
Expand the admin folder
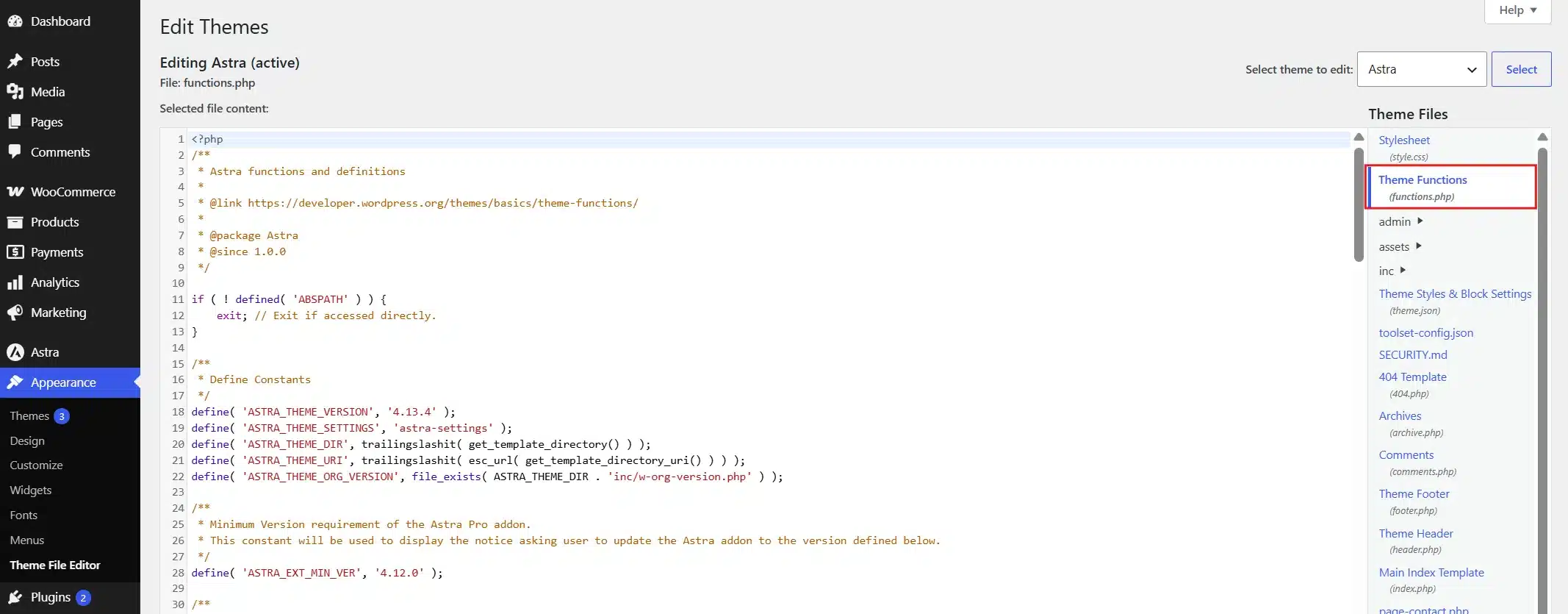[x=1400, y=221]
